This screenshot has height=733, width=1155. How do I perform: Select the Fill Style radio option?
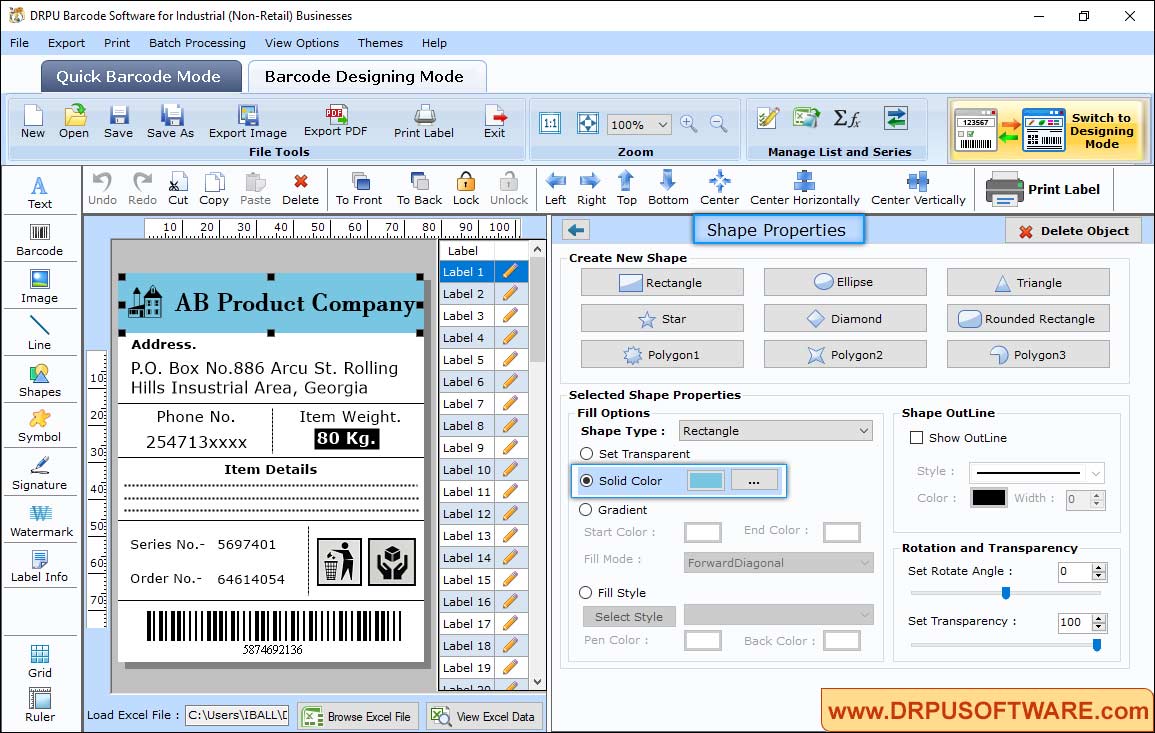point(586,592)
